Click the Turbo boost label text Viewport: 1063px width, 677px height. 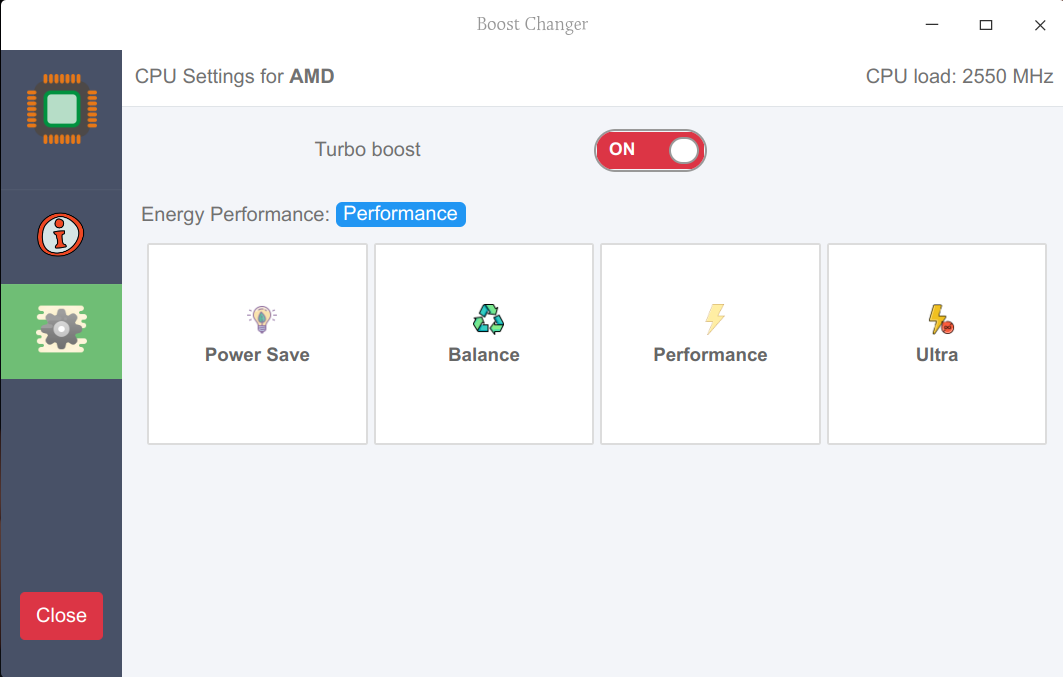367,150
